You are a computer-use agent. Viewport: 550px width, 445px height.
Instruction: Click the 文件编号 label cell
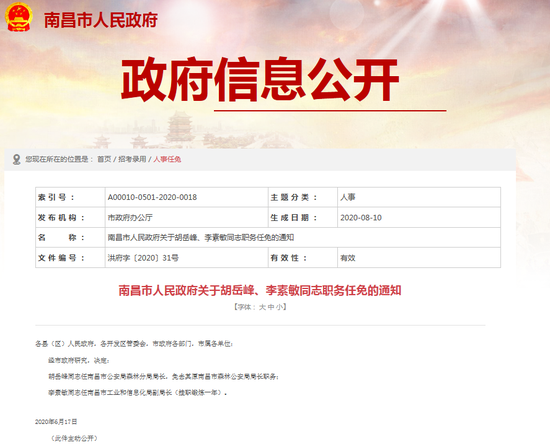(x=70, y=258)
